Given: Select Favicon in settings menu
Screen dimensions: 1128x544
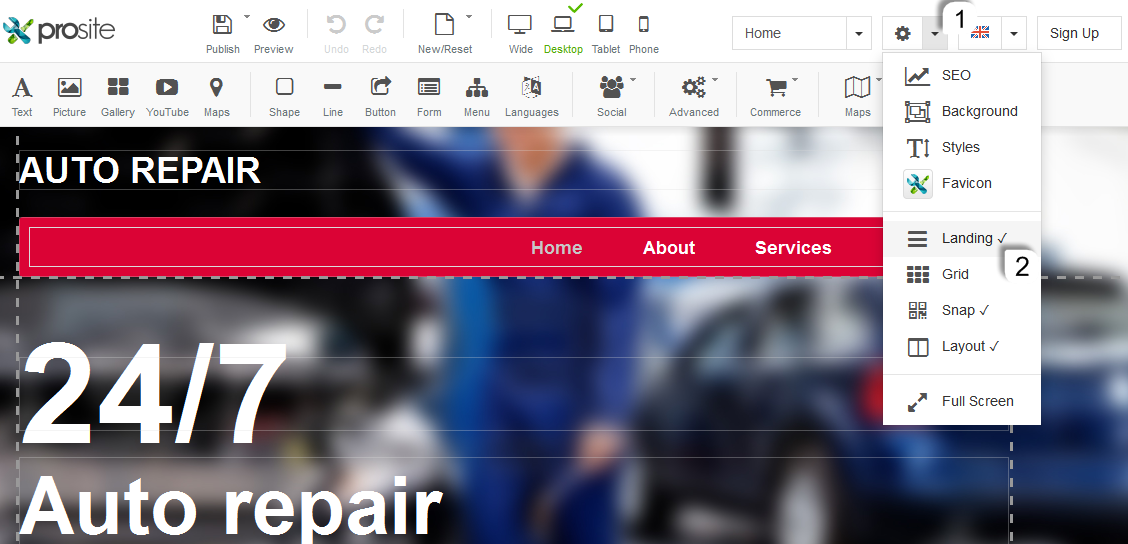Looking at the screenshot, I should coord(962,183).
